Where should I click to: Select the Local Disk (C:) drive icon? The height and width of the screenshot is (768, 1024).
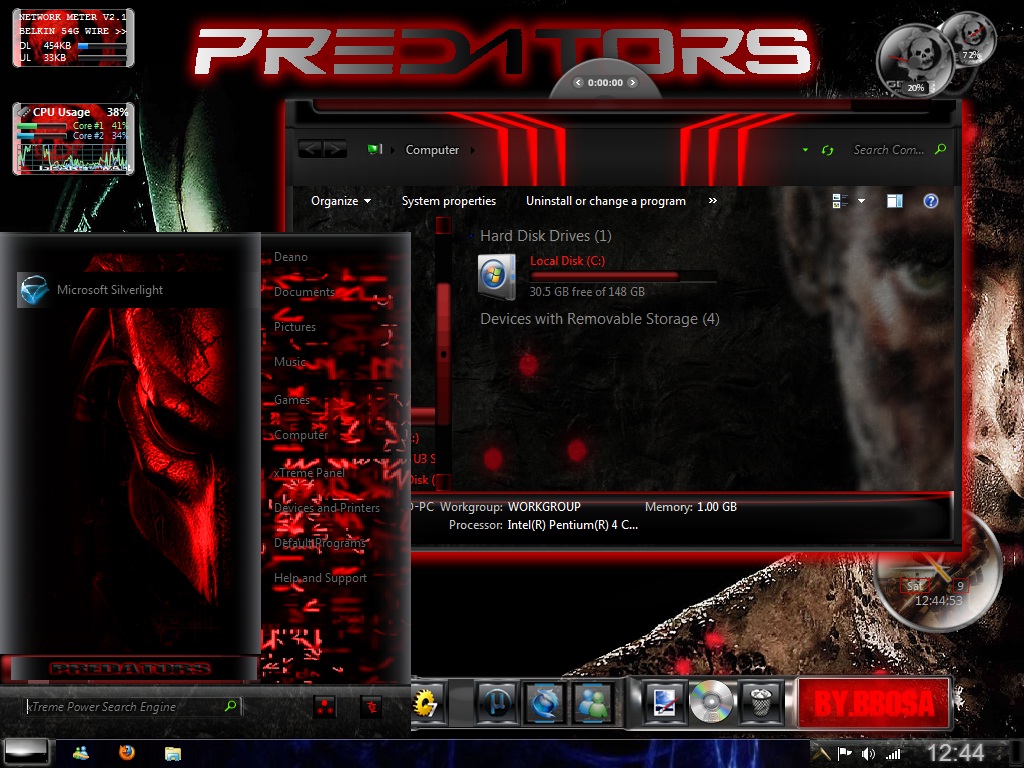[x=496, y=278]
